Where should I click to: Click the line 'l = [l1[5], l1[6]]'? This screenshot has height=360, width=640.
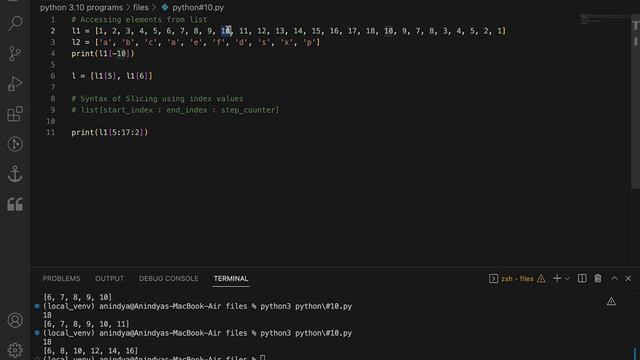pyautogui.click(x=112, y=76)
